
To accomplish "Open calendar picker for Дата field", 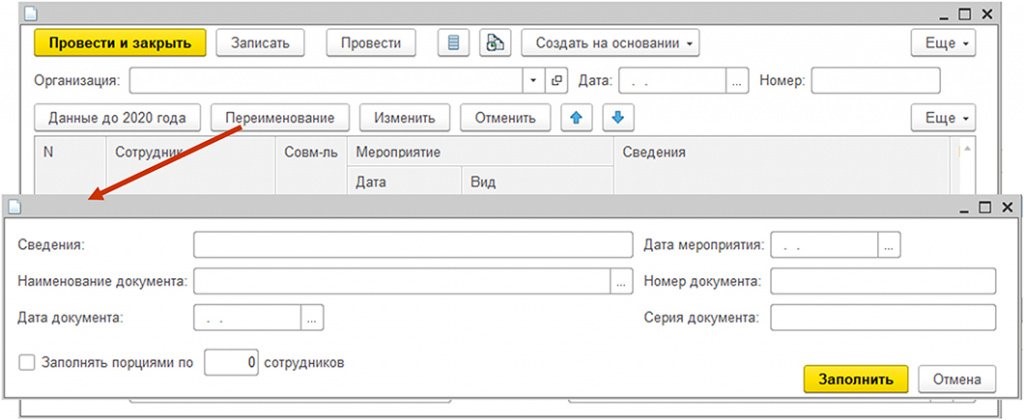I will tap(738, 80).
